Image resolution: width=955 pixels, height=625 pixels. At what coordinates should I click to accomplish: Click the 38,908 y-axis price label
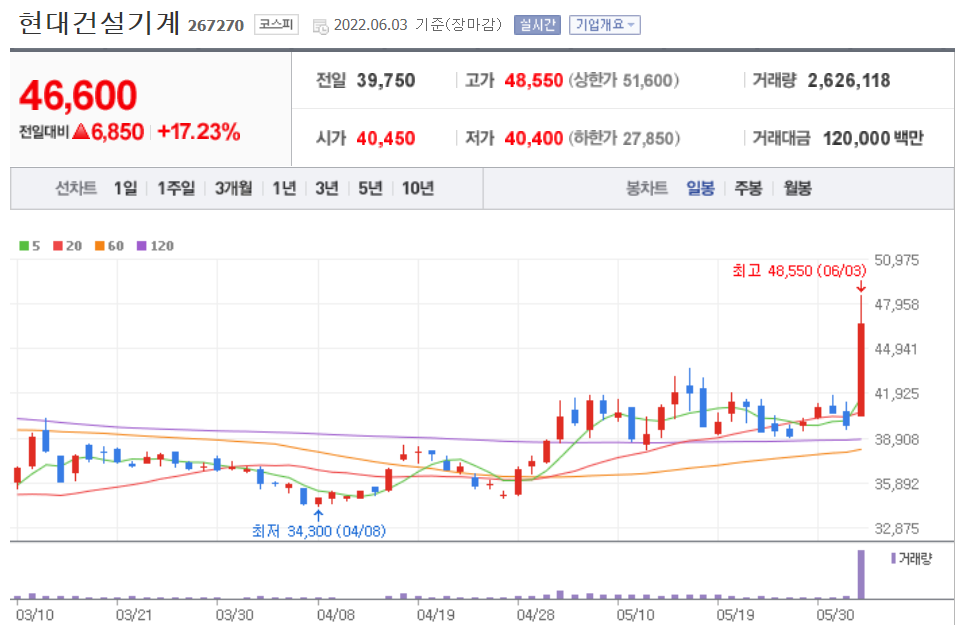[x=897, y=439]
